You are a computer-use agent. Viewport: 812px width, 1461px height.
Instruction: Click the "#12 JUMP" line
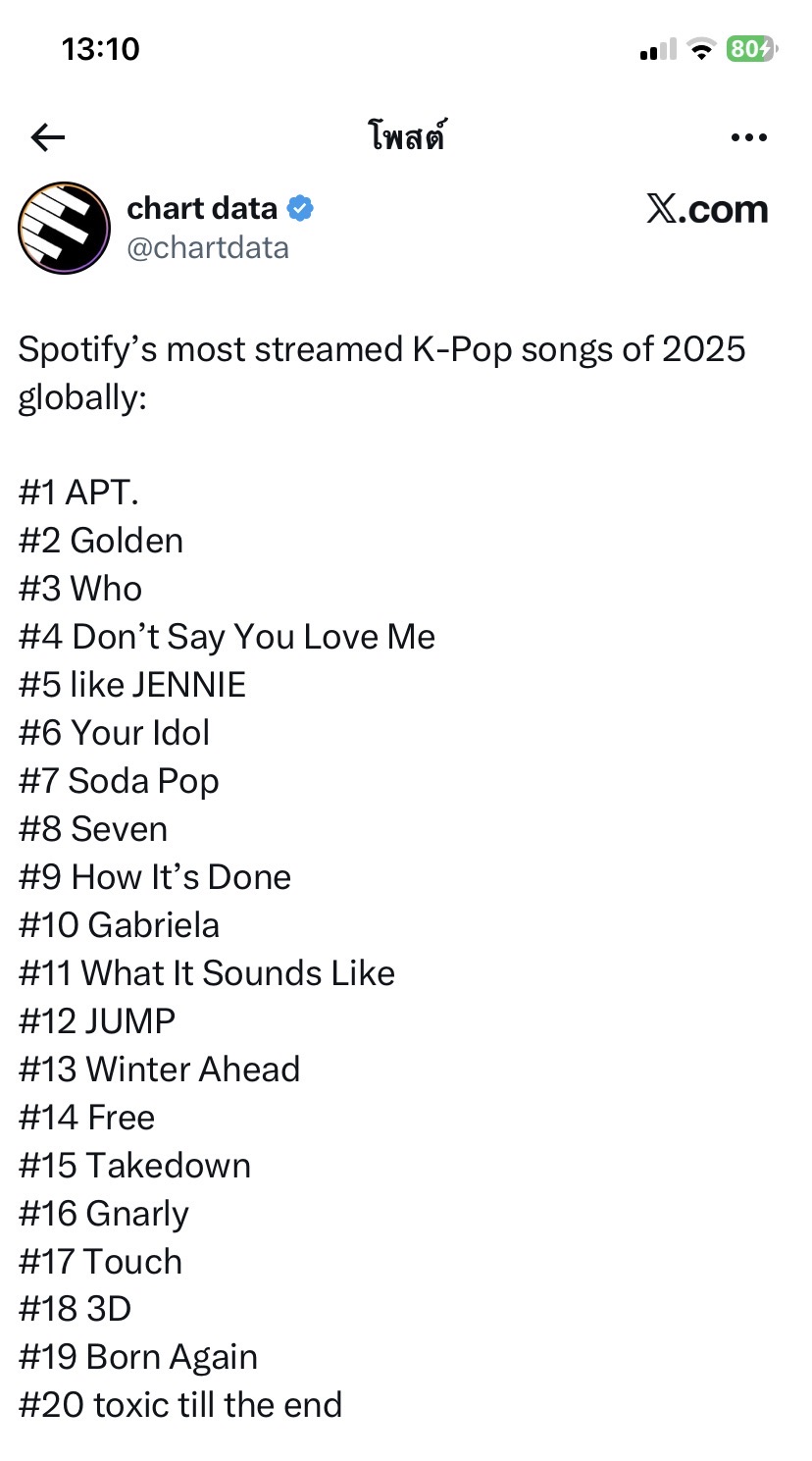click(x=97, y=1021)
